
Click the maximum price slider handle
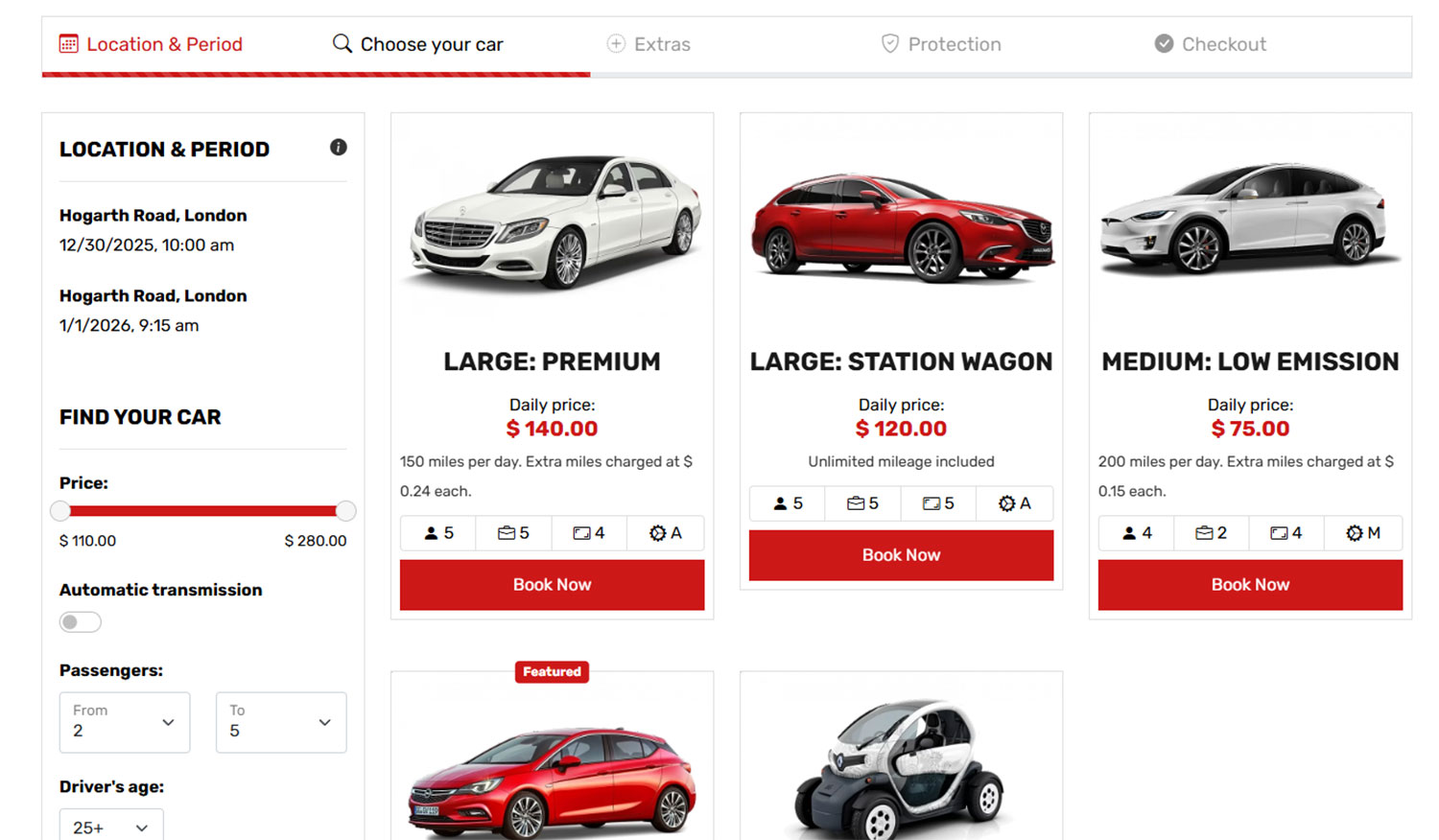(346, 511)
